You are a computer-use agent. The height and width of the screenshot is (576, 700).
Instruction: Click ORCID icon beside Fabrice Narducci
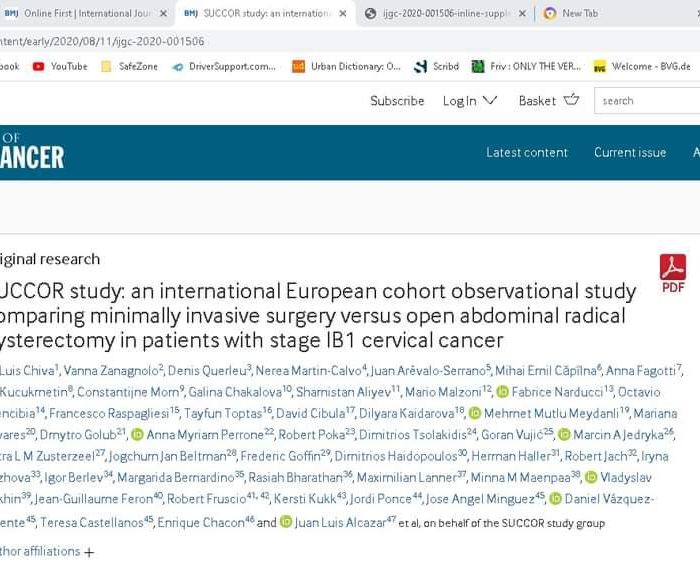(x=503, y=391)
